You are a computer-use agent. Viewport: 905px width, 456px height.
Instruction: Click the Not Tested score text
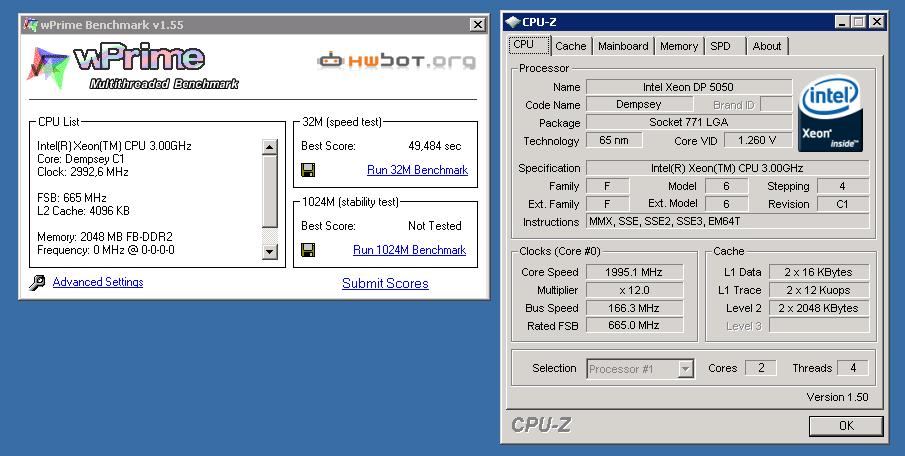coord(435,226)
